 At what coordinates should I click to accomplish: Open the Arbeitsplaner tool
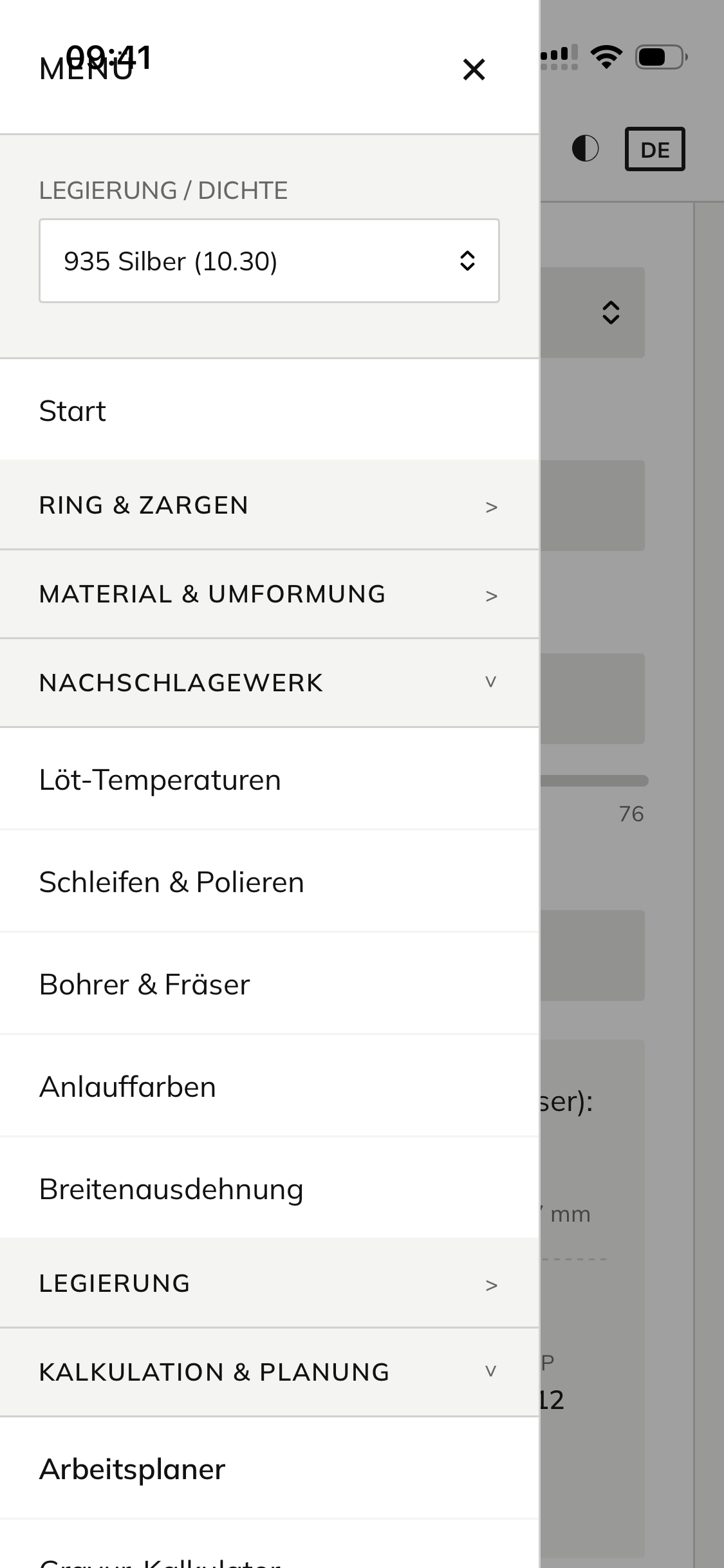coord(132,1469)
